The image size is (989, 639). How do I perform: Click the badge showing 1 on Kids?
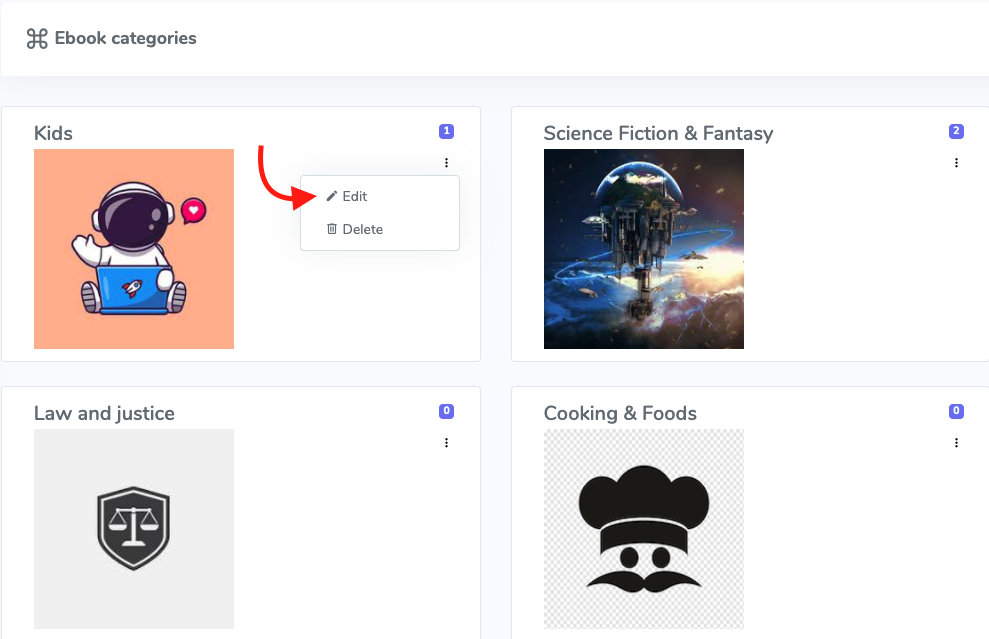pos(446,131)
